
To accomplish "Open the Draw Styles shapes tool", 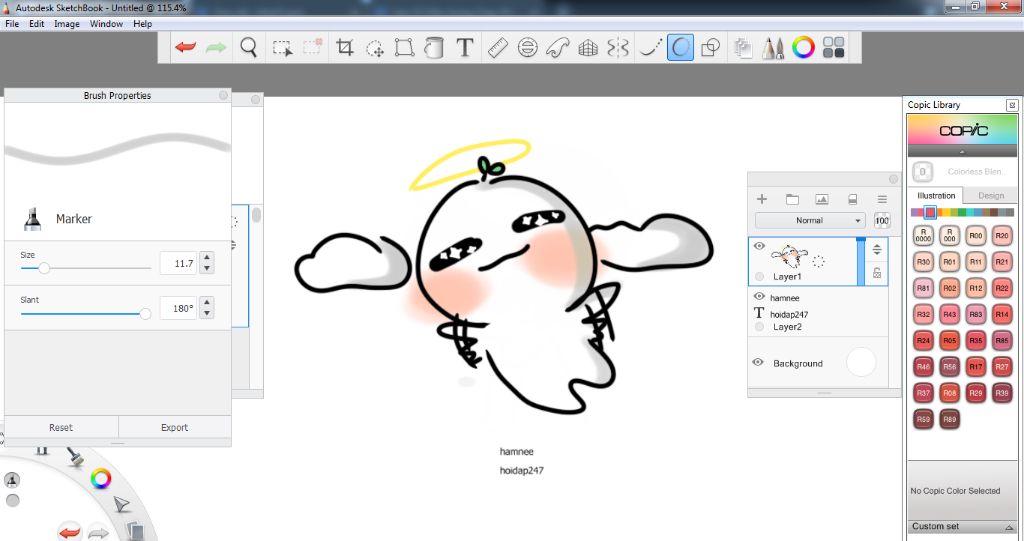I will coord(710,47).
